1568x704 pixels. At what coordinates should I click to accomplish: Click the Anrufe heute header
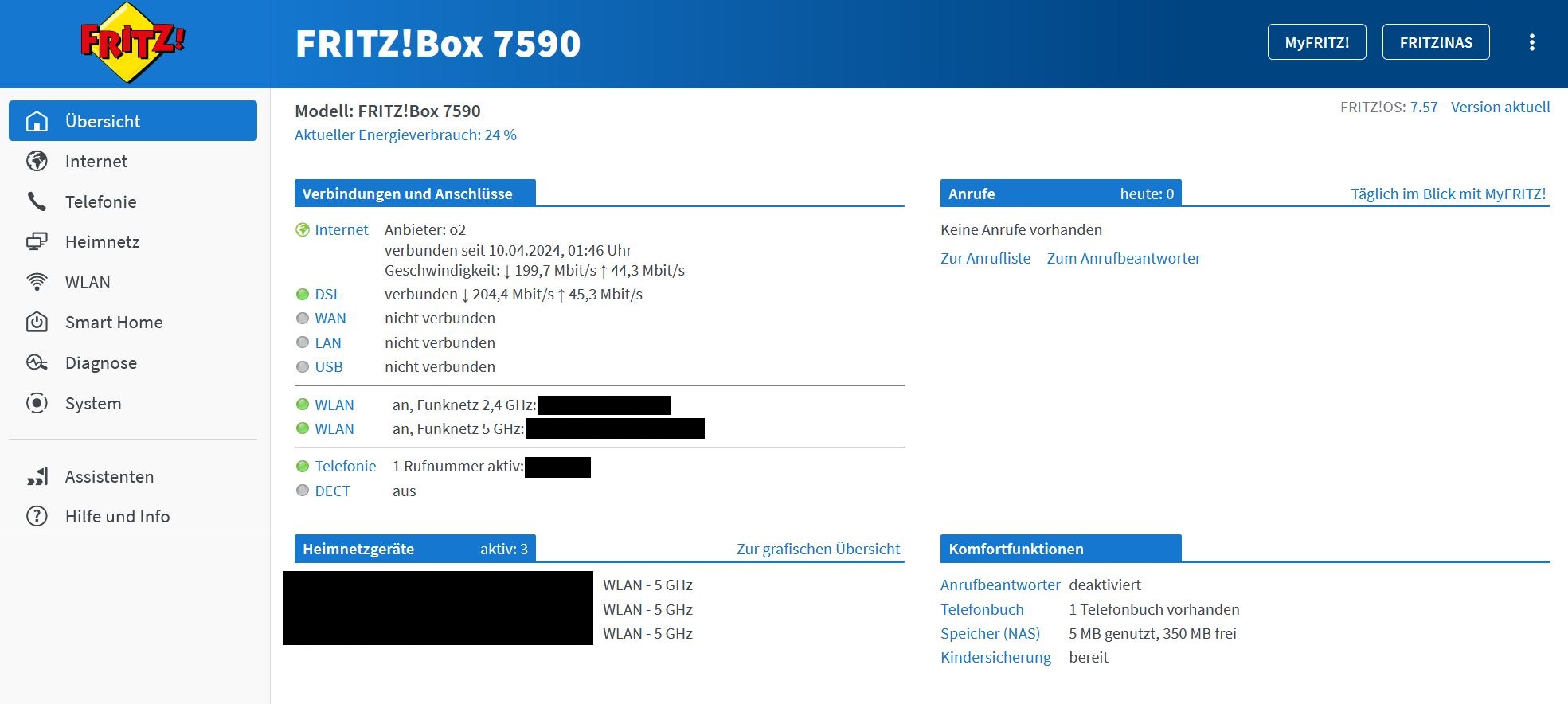(x=1061, y=194)
